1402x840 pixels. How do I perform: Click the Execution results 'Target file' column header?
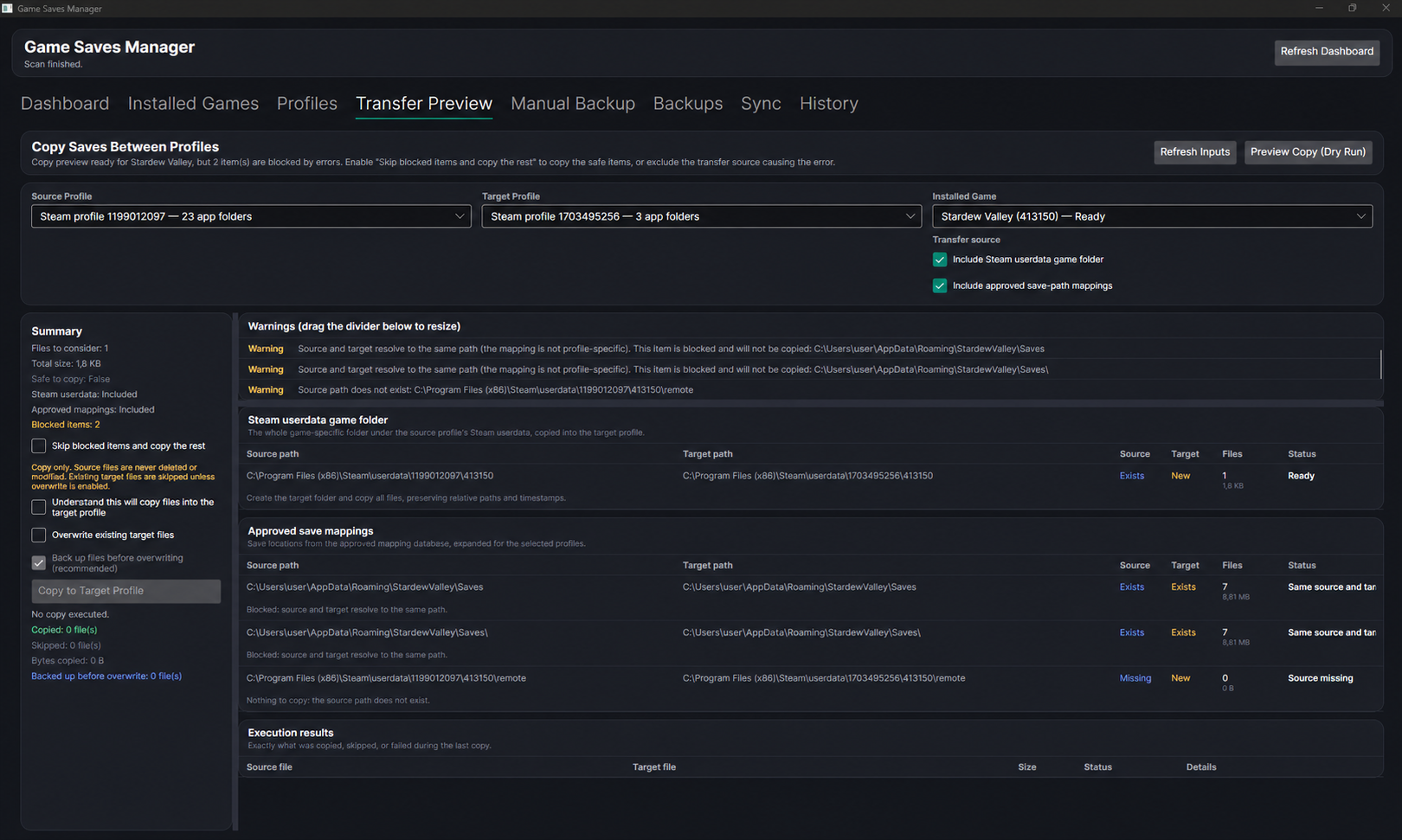click(x=654, y=767)
